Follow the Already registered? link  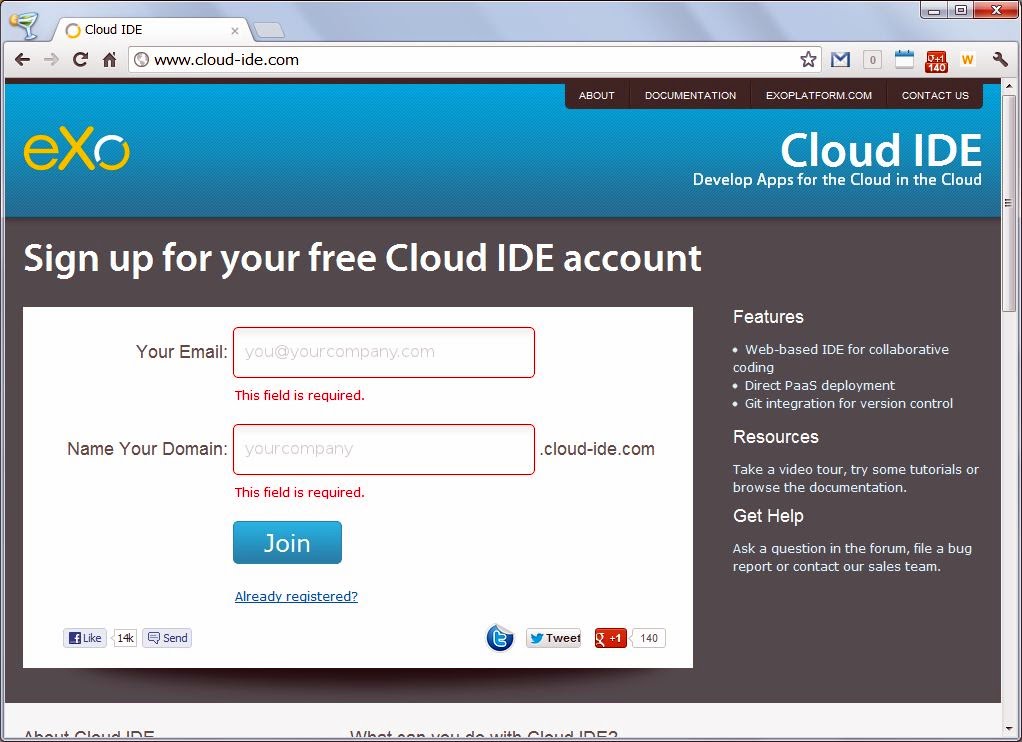[x=296, y=597]
